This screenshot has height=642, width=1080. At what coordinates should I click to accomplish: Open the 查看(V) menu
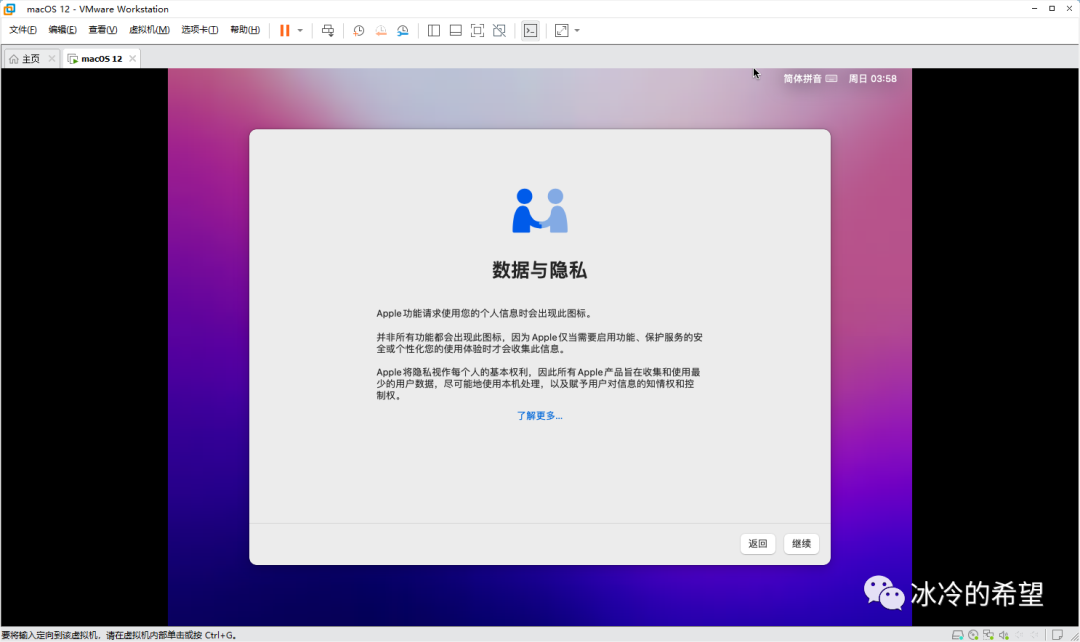(x=102, y=30)
